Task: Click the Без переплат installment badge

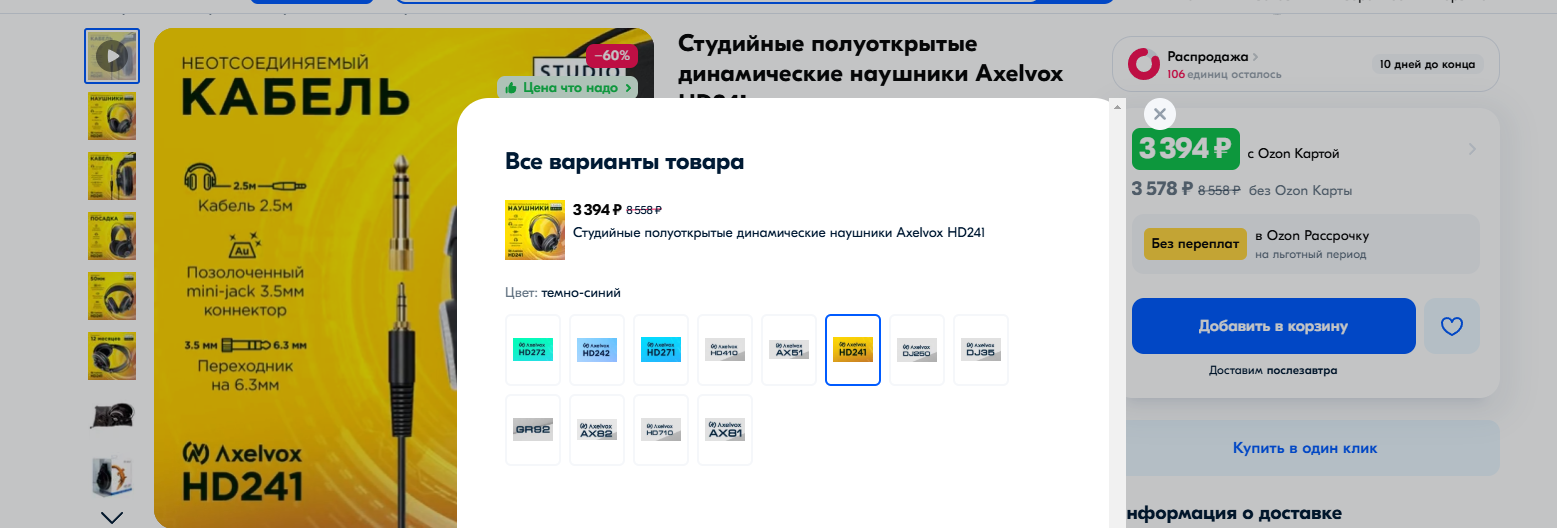Action: click(1195, 243)
